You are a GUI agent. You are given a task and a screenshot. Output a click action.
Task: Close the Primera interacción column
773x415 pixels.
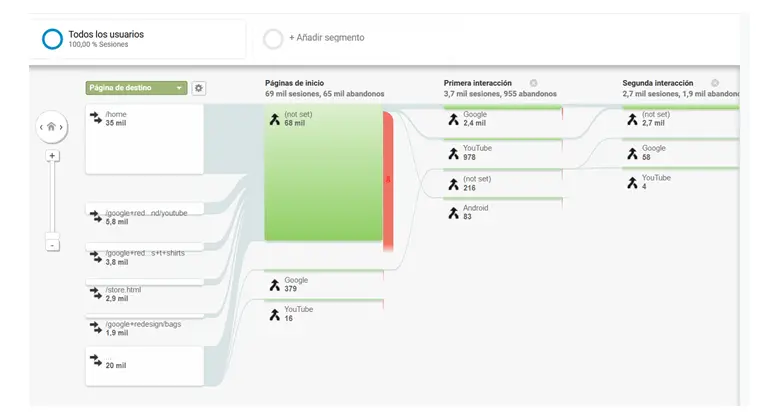coord(533,83)
